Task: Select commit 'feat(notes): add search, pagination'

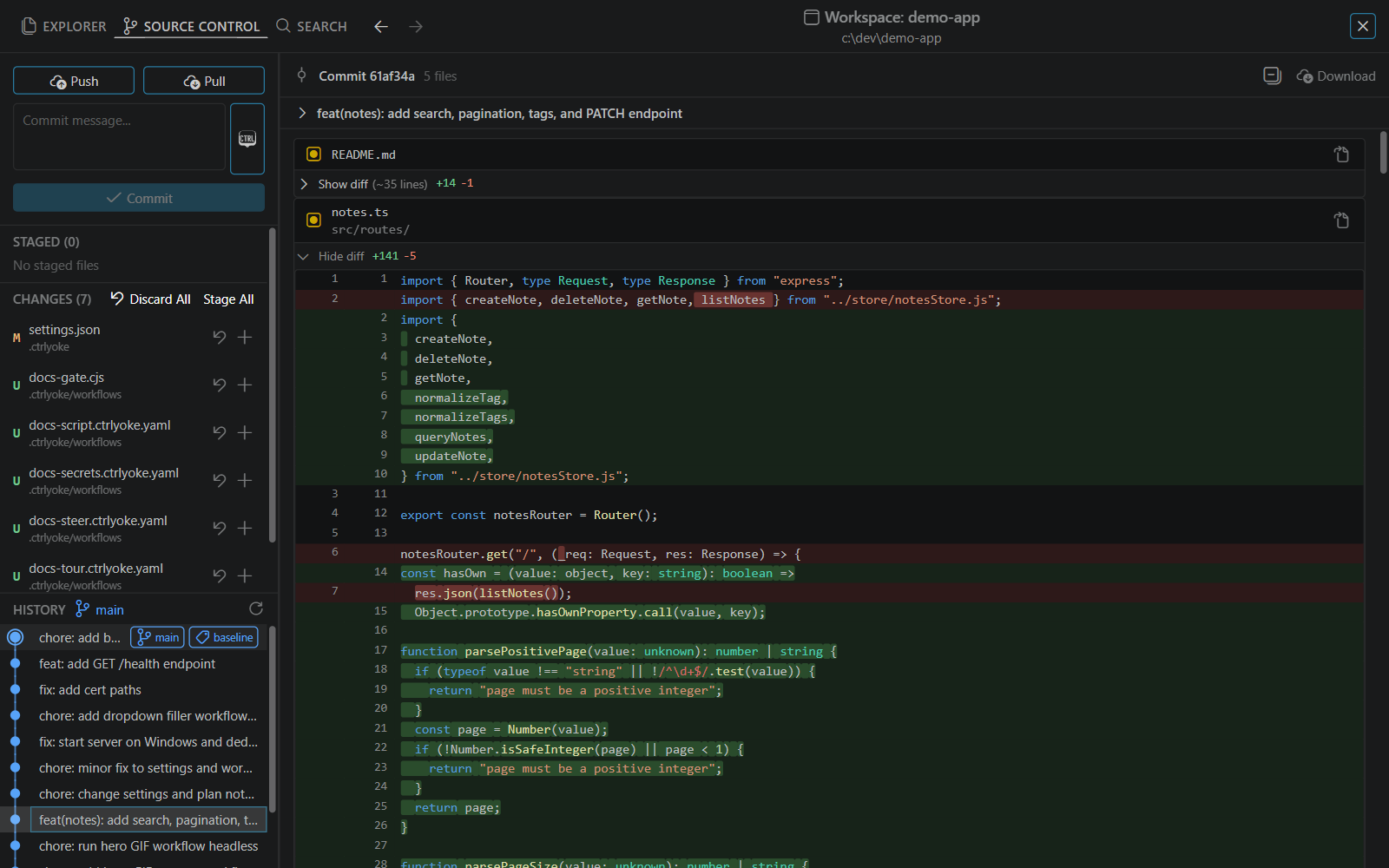Action: 148,819
